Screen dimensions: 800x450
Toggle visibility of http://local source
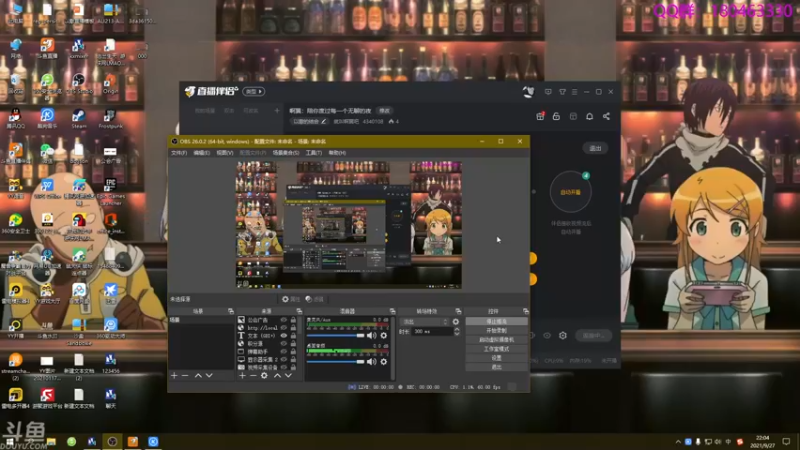[x=284, y=328]
